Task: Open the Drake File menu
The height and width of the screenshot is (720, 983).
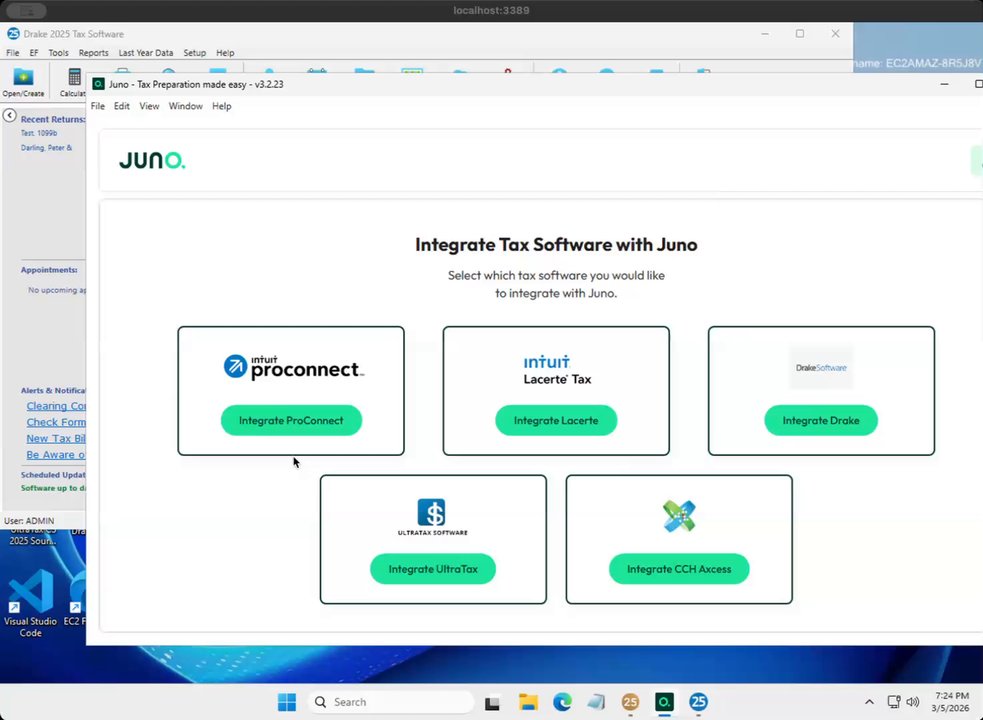Action: coord(13,53)
